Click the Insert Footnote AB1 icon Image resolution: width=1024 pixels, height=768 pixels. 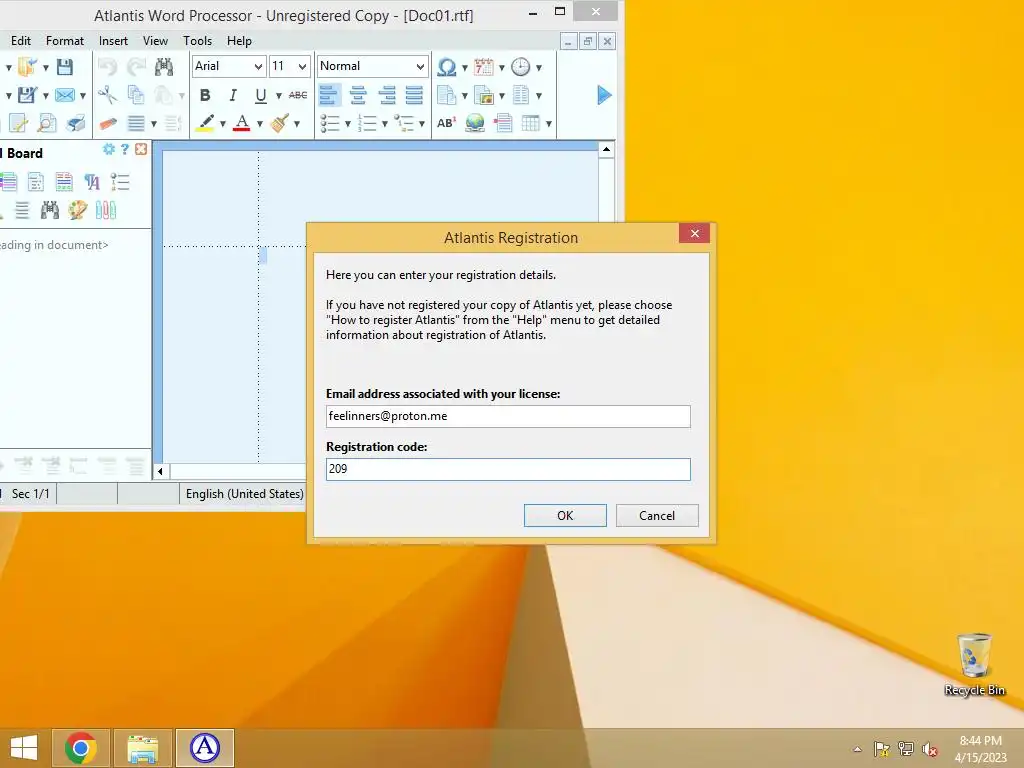447,123
